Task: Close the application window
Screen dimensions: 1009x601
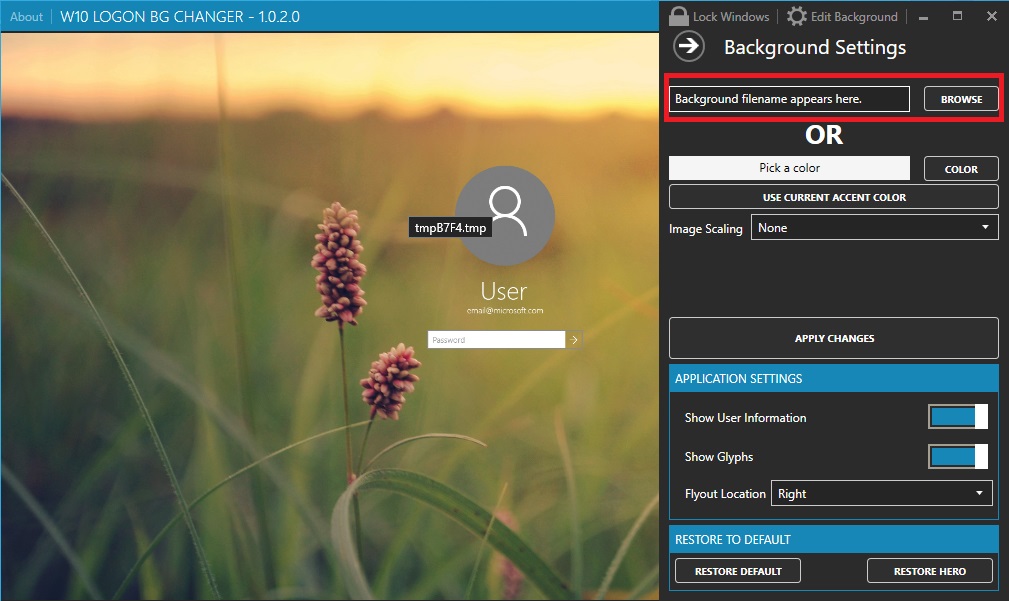Action: [992, 16]
